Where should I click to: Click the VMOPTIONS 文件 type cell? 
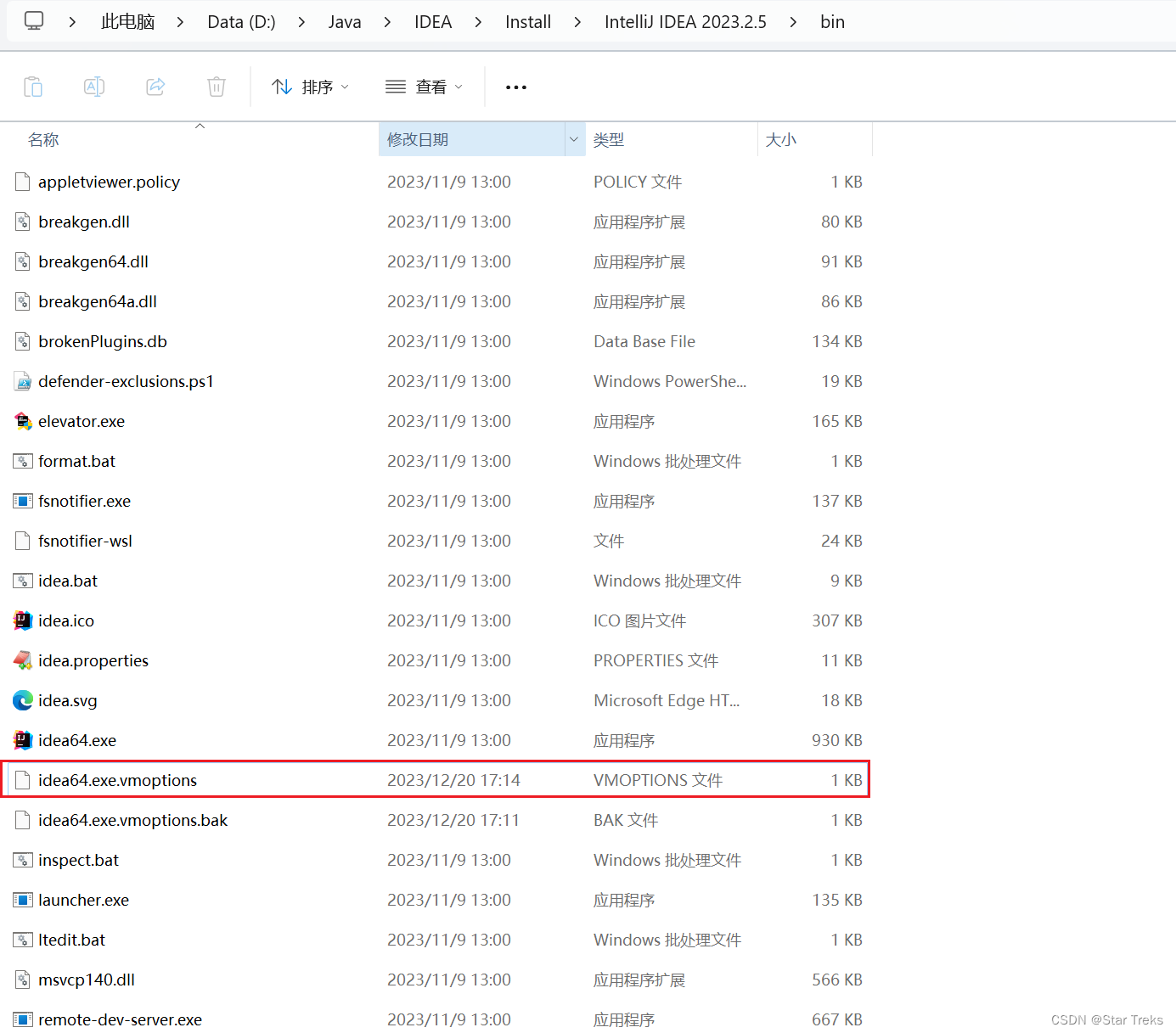click(658, 780)
